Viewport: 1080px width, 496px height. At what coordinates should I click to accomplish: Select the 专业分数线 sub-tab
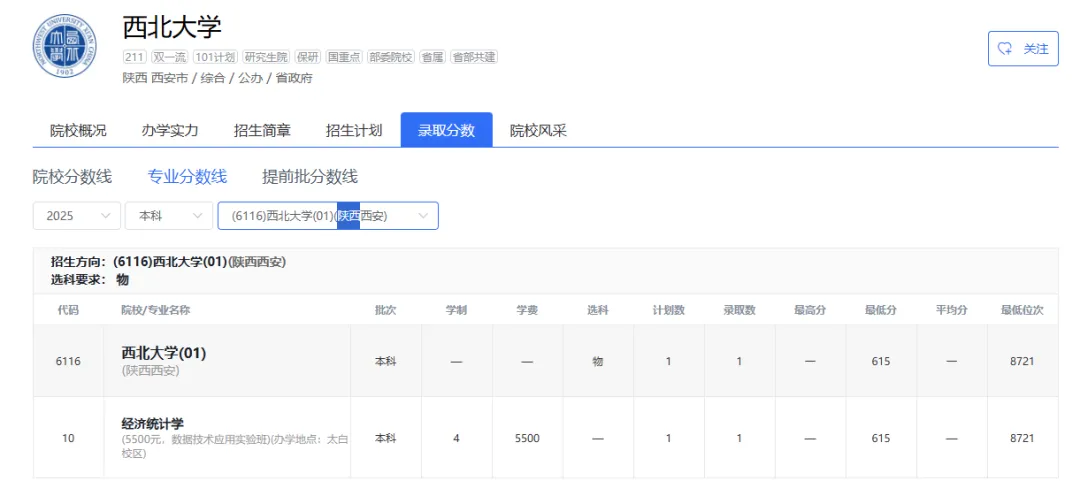click(187, 177)
